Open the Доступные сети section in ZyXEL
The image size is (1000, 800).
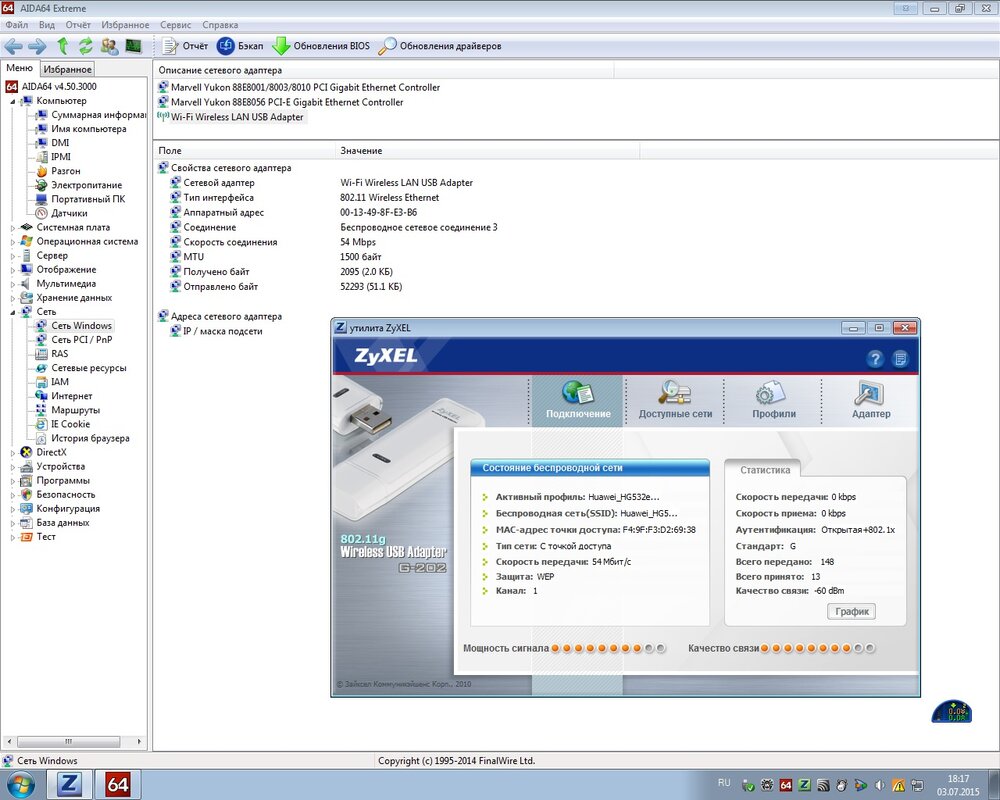(675, 400)
